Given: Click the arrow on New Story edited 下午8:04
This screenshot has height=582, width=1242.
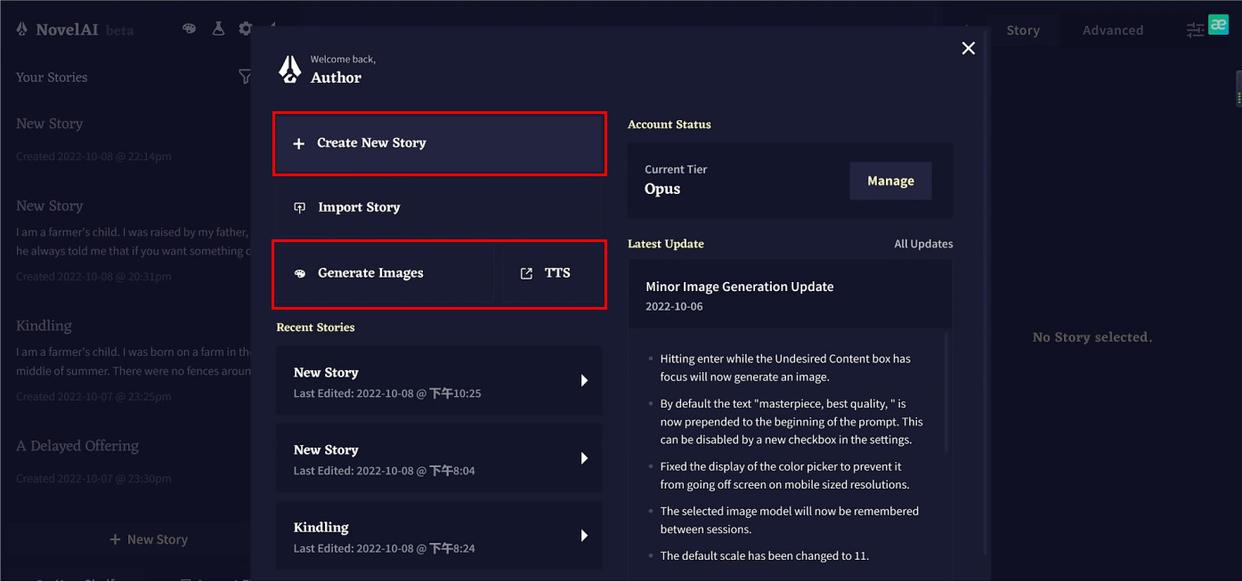Looking at the screenshot, I should [x=584, y=458].
